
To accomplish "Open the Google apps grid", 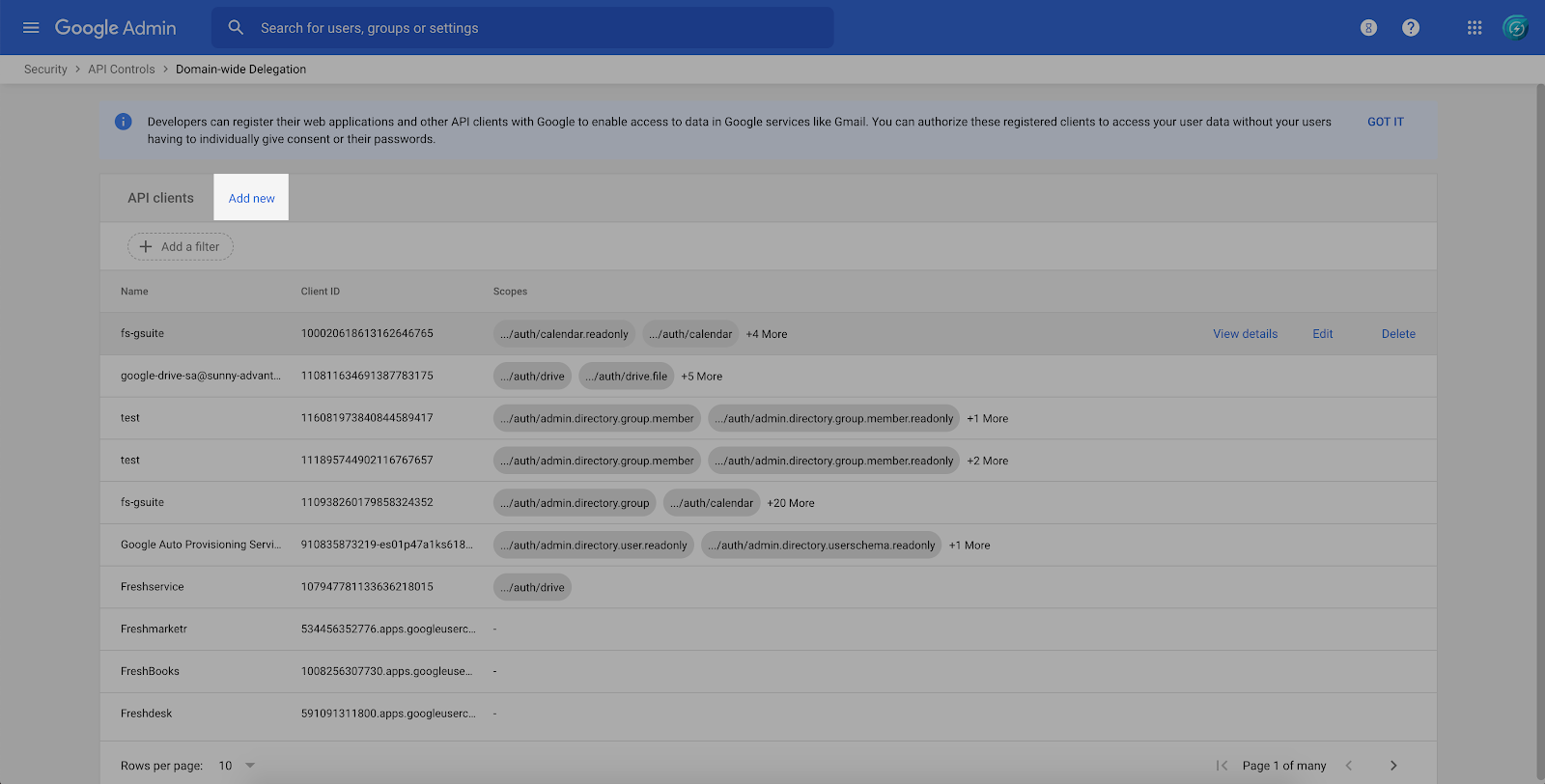I will (1475, 28).
